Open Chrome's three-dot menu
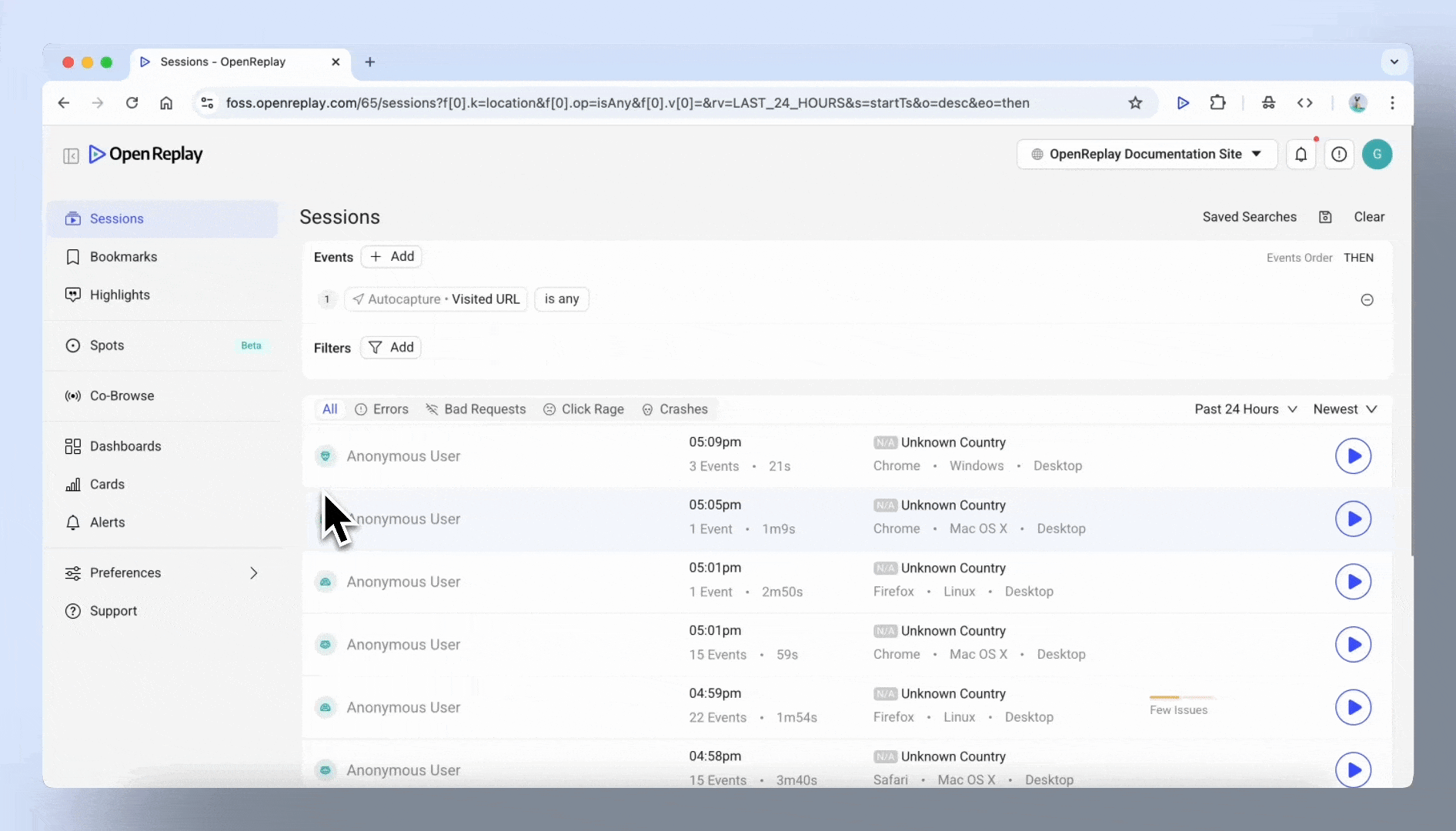1456x831 pixels. click(1392, 103)
